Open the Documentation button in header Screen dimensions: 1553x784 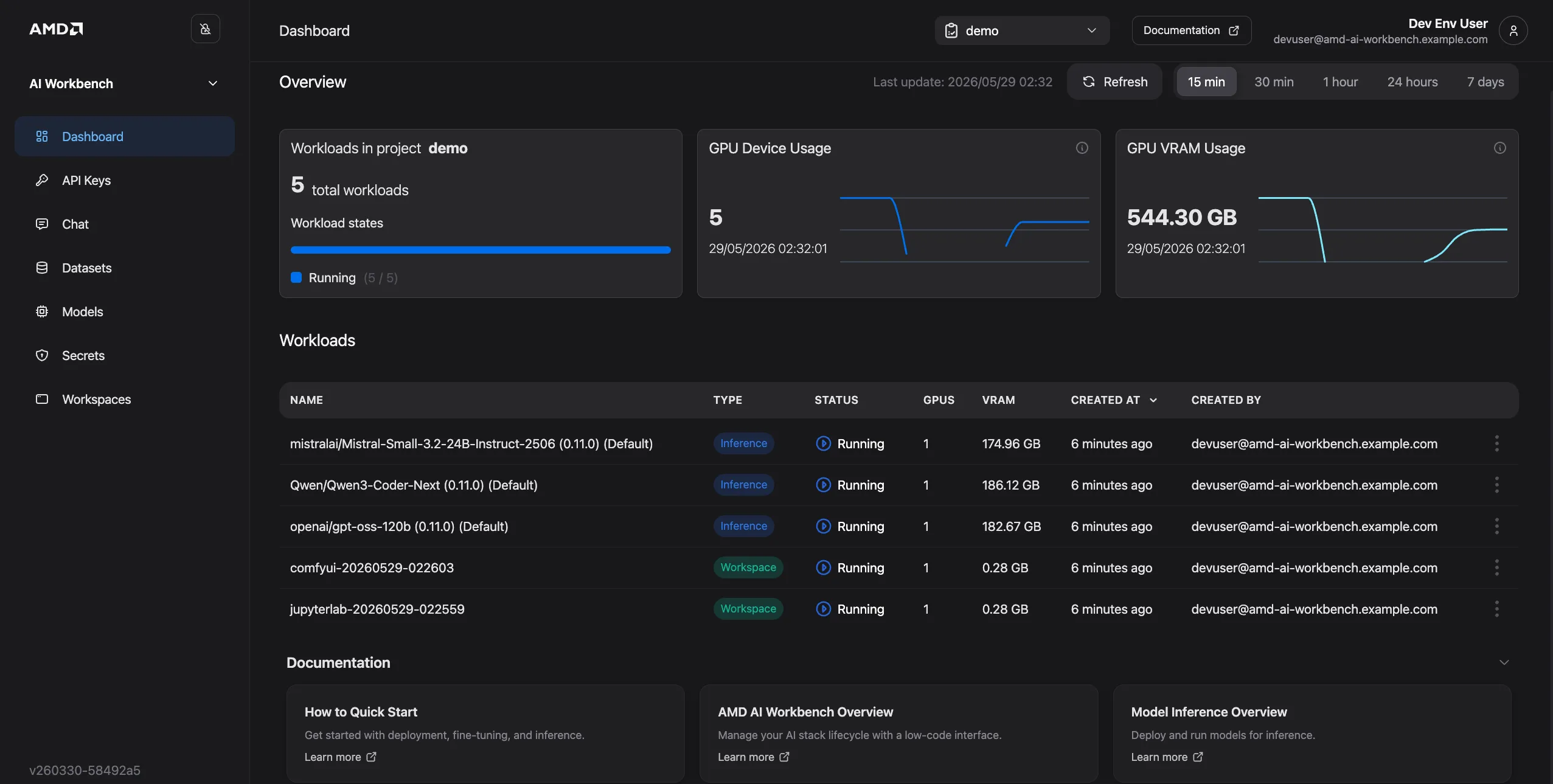coord(1191,30)
